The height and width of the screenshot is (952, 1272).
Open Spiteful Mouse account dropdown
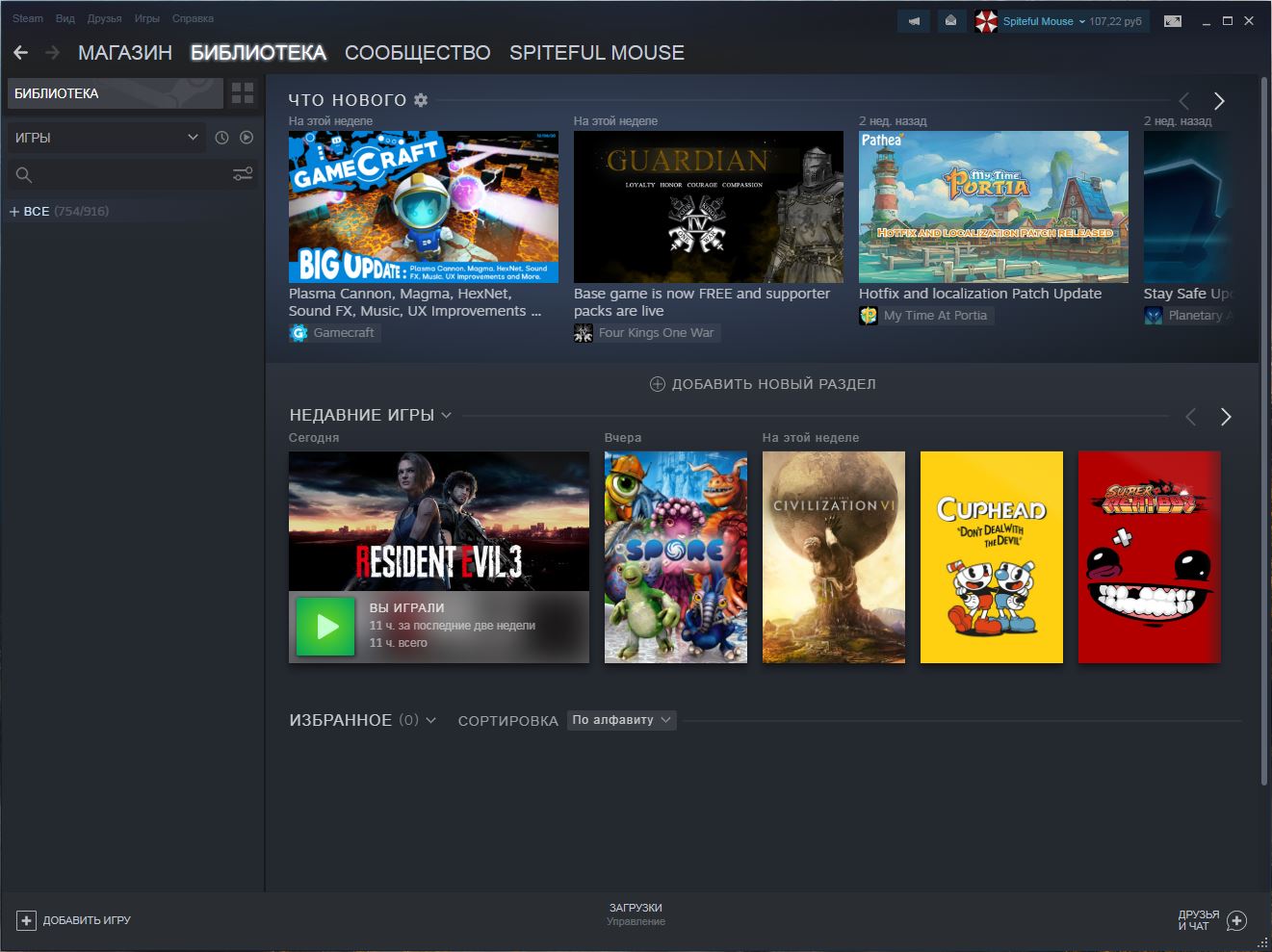pyautogui.click(x=1082, y=21)
